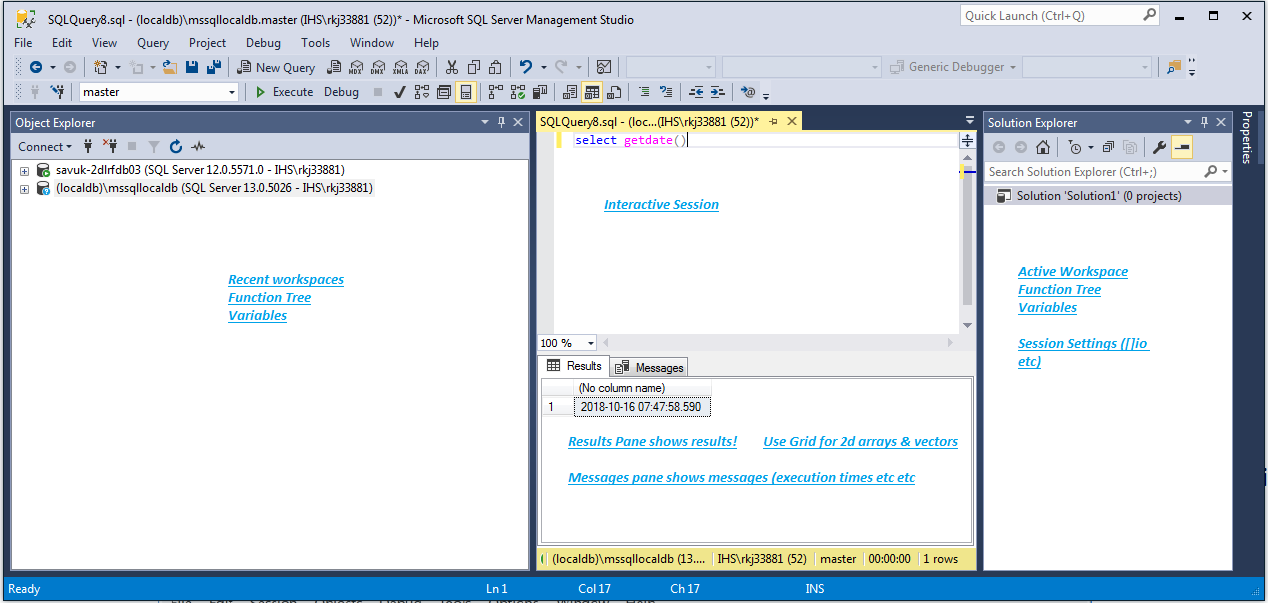Click the Navigate Backward arrow icon

click(36, 67)
